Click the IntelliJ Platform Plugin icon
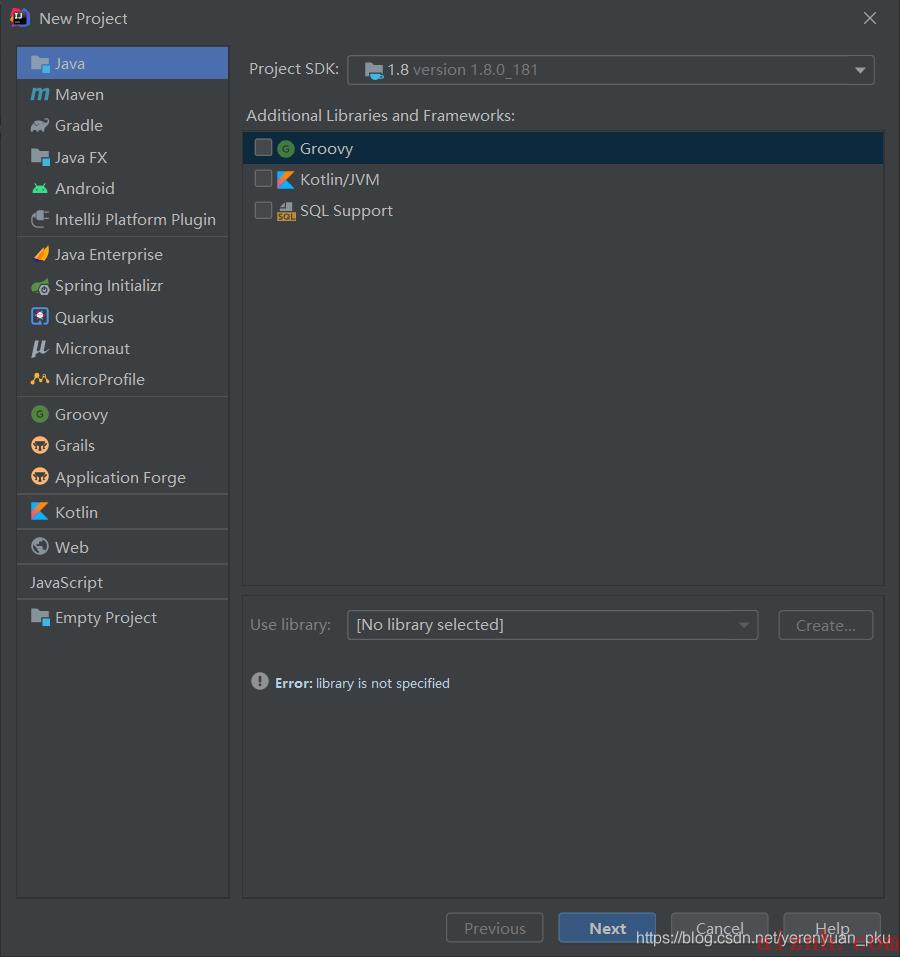 tap(40, 219)
